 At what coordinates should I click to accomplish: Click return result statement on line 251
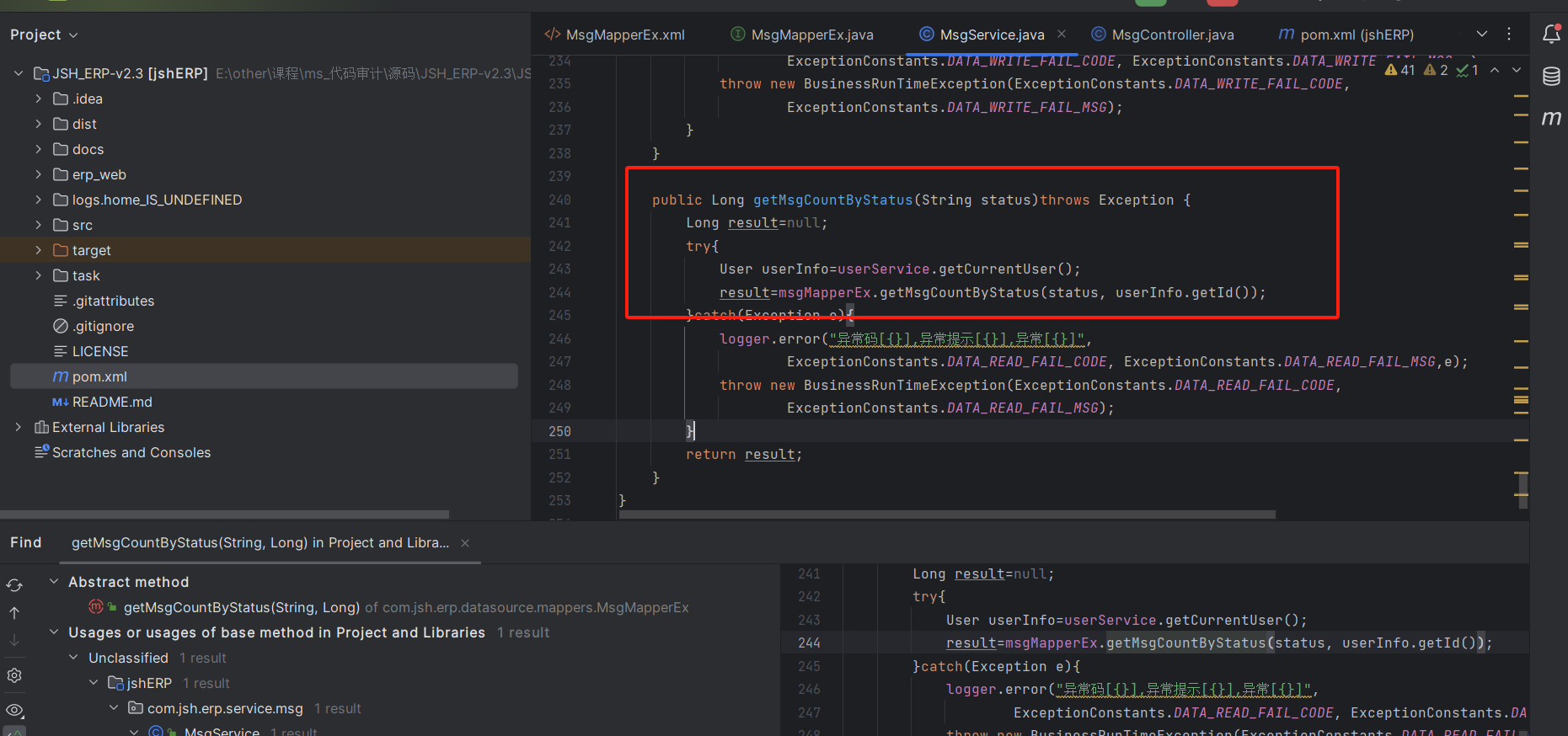pyautogui.click(x=744, y=455)
